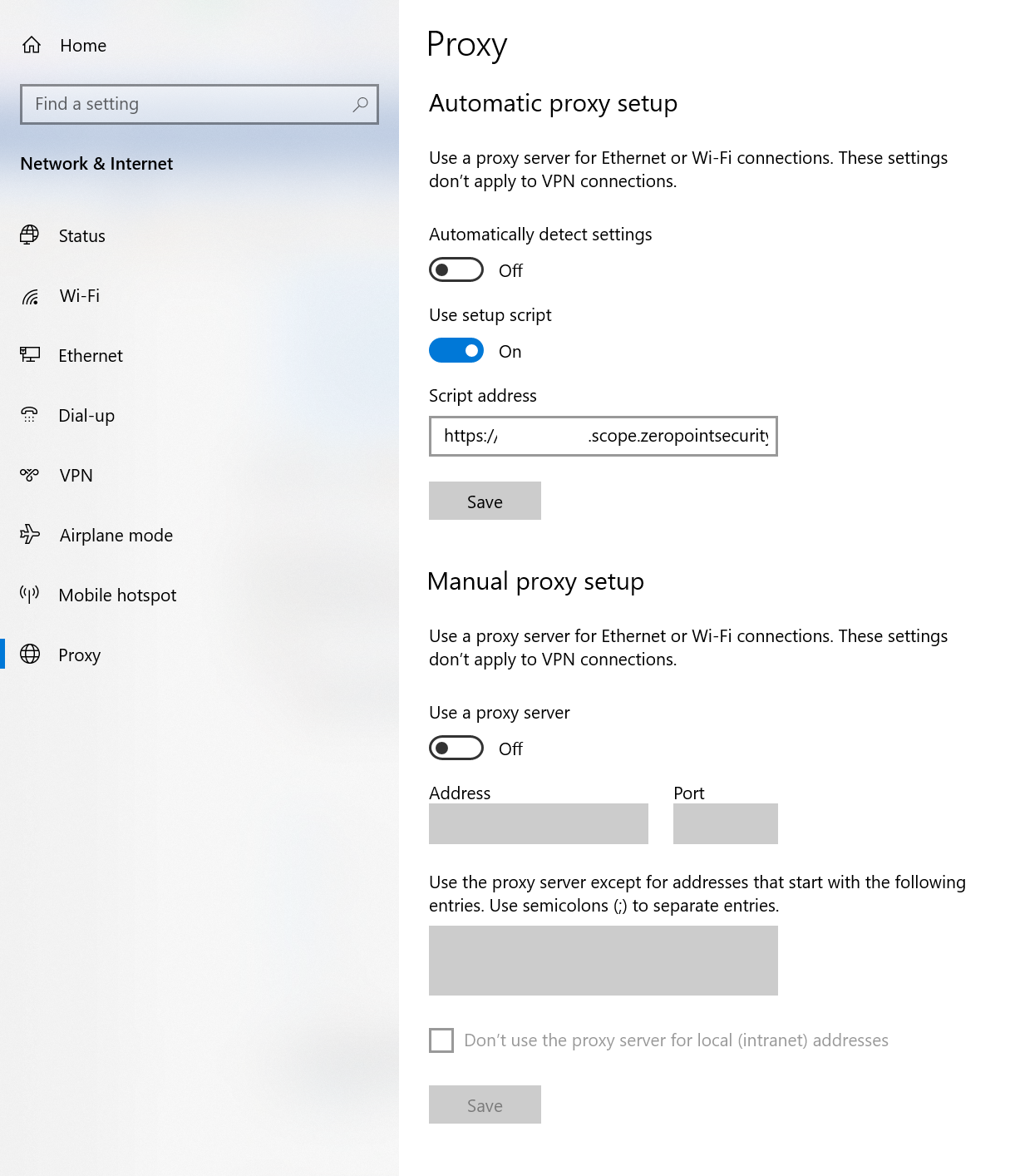Open Wi-Fi settings from sidebar
The image size is (1010, 1176).
coord(78,296)
